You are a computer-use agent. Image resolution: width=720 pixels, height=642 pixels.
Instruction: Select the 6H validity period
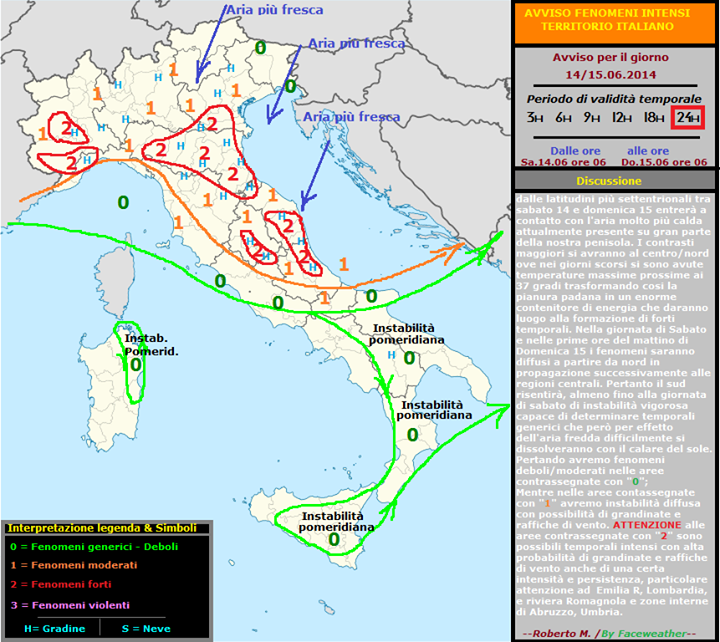pyautogui.click(x=563, y=118)
